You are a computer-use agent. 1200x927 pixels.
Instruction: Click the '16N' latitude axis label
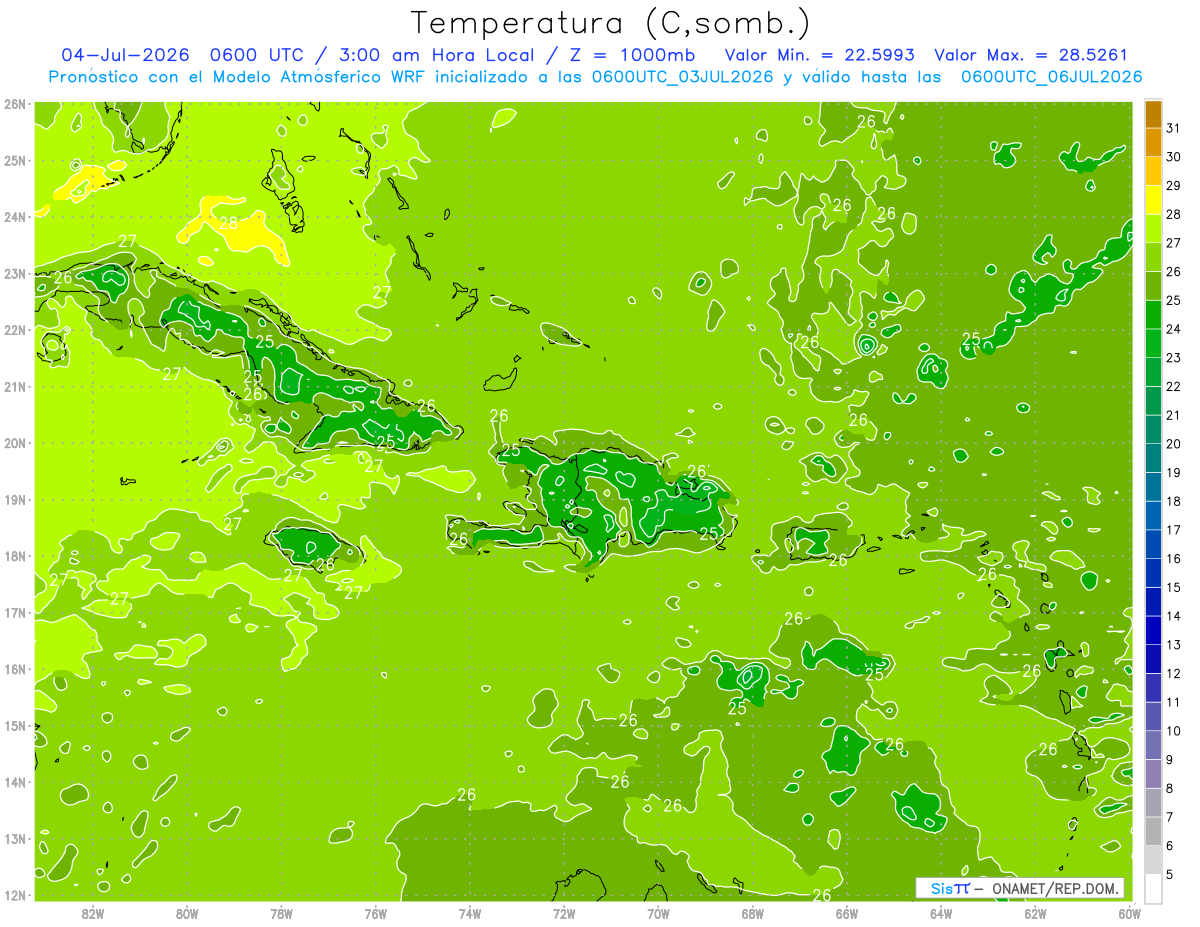click(x=15, y=669)
